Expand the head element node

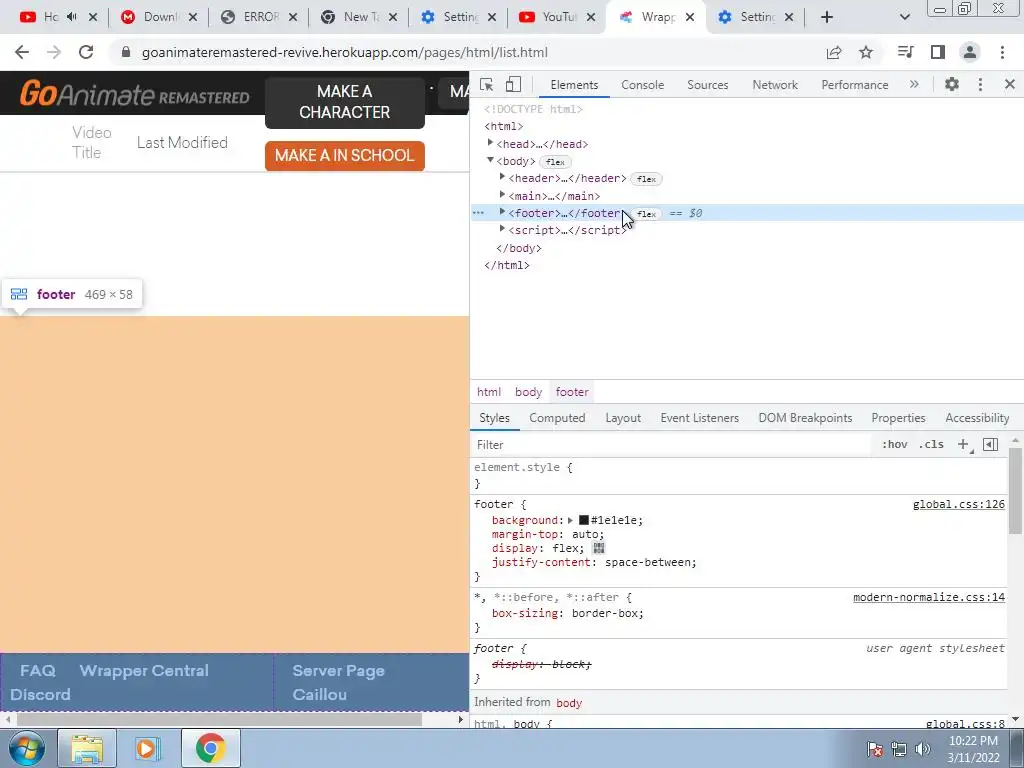point(490,143)
